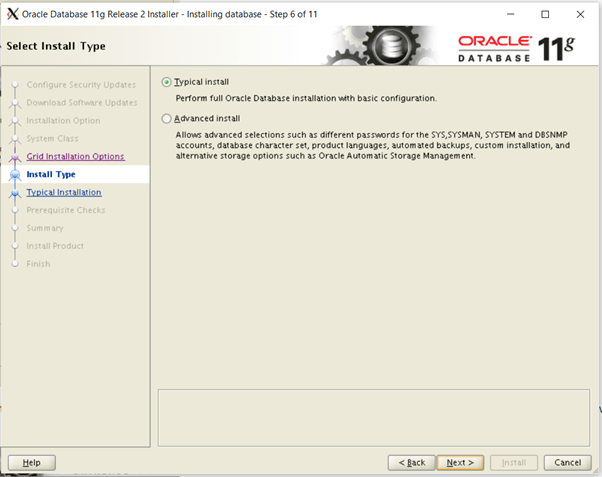Click the Select Install Type heading
This screenshot has height=477, width=602.
(56, 46)
